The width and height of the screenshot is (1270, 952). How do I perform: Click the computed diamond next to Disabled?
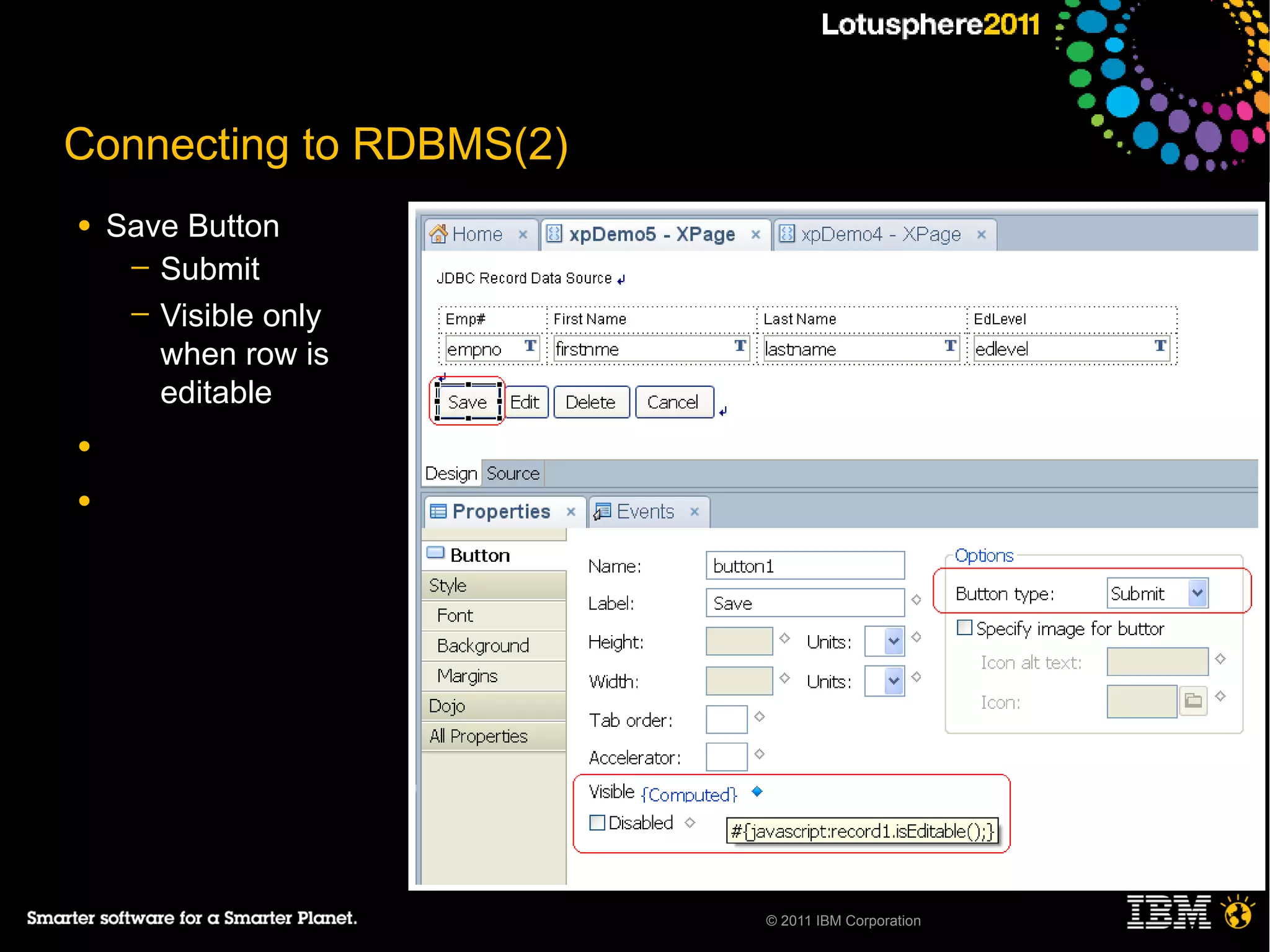click(690, 822)
